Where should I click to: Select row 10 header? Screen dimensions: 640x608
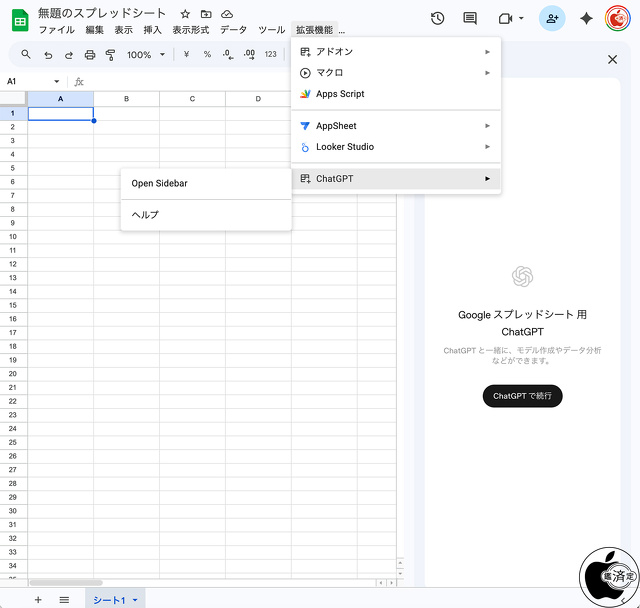(13, 237)
